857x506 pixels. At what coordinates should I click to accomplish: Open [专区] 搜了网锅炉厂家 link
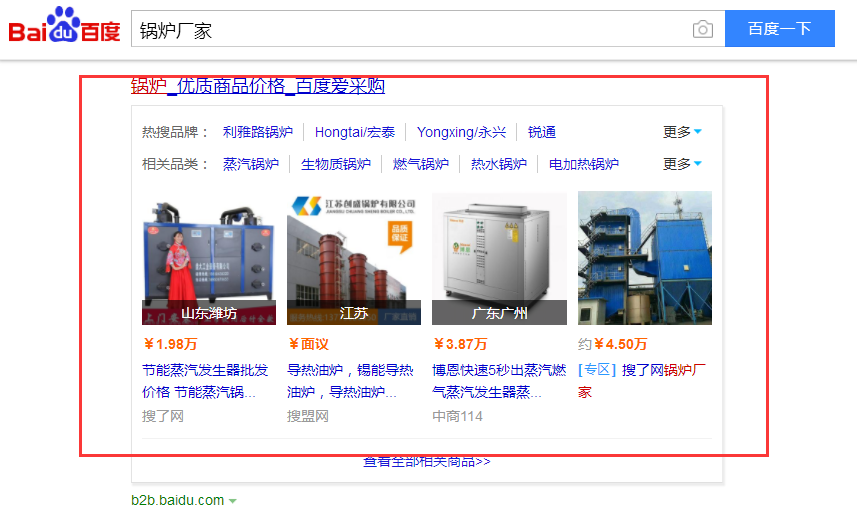click(x=642, y=381)
